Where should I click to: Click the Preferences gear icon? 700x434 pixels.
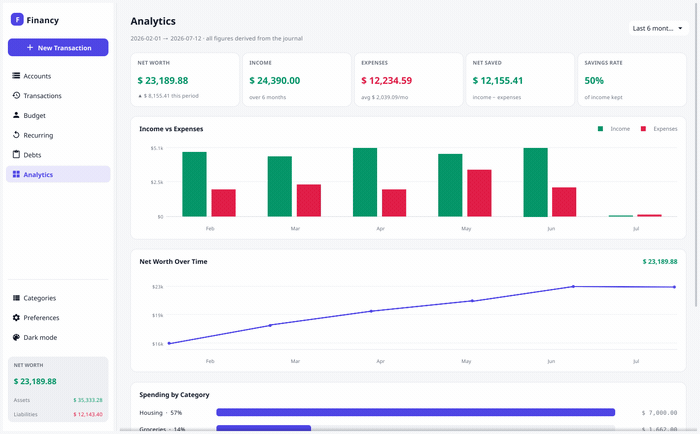click(x=16, y=317)
